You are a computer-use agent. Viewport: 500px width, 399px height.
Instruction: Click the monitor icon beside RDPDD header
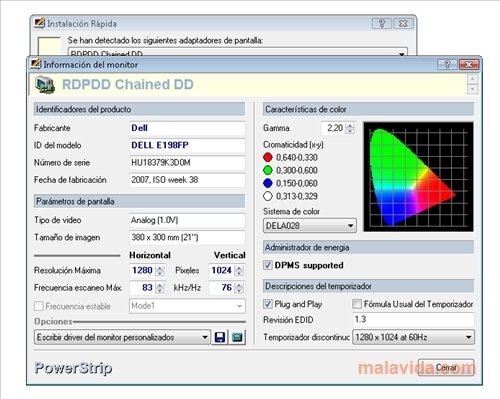pos(45,85)
